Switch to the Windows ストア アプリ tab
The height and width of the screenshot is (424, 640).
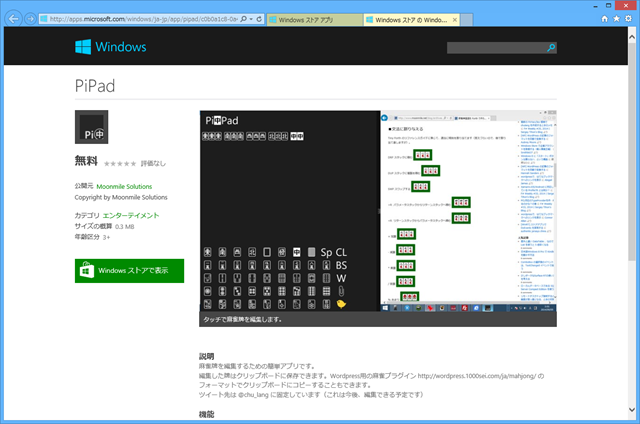tap(315, 20)
